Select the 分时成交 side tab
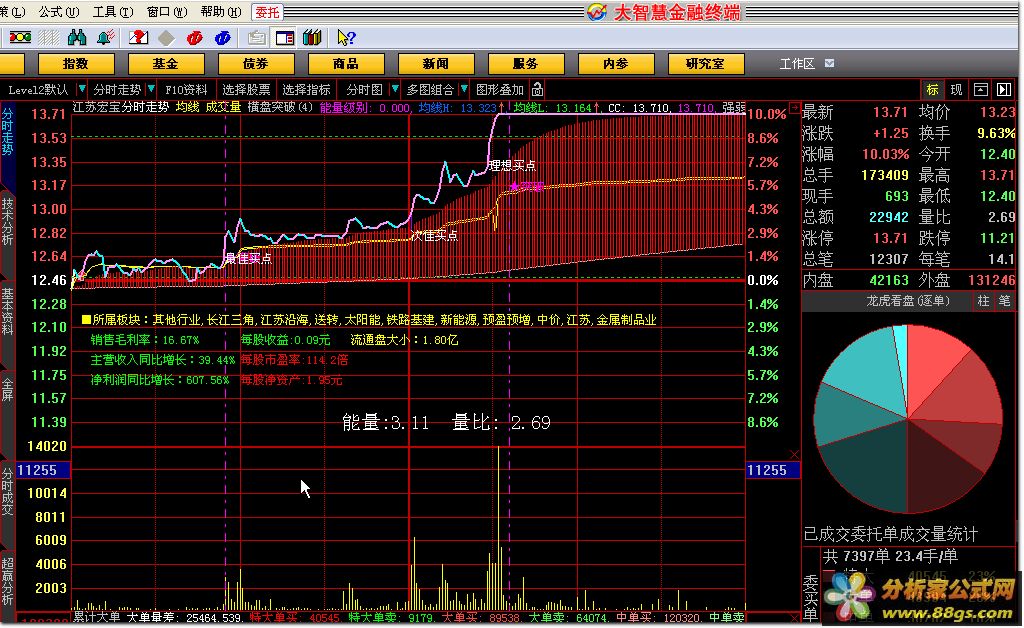 (x=7, y=492)
